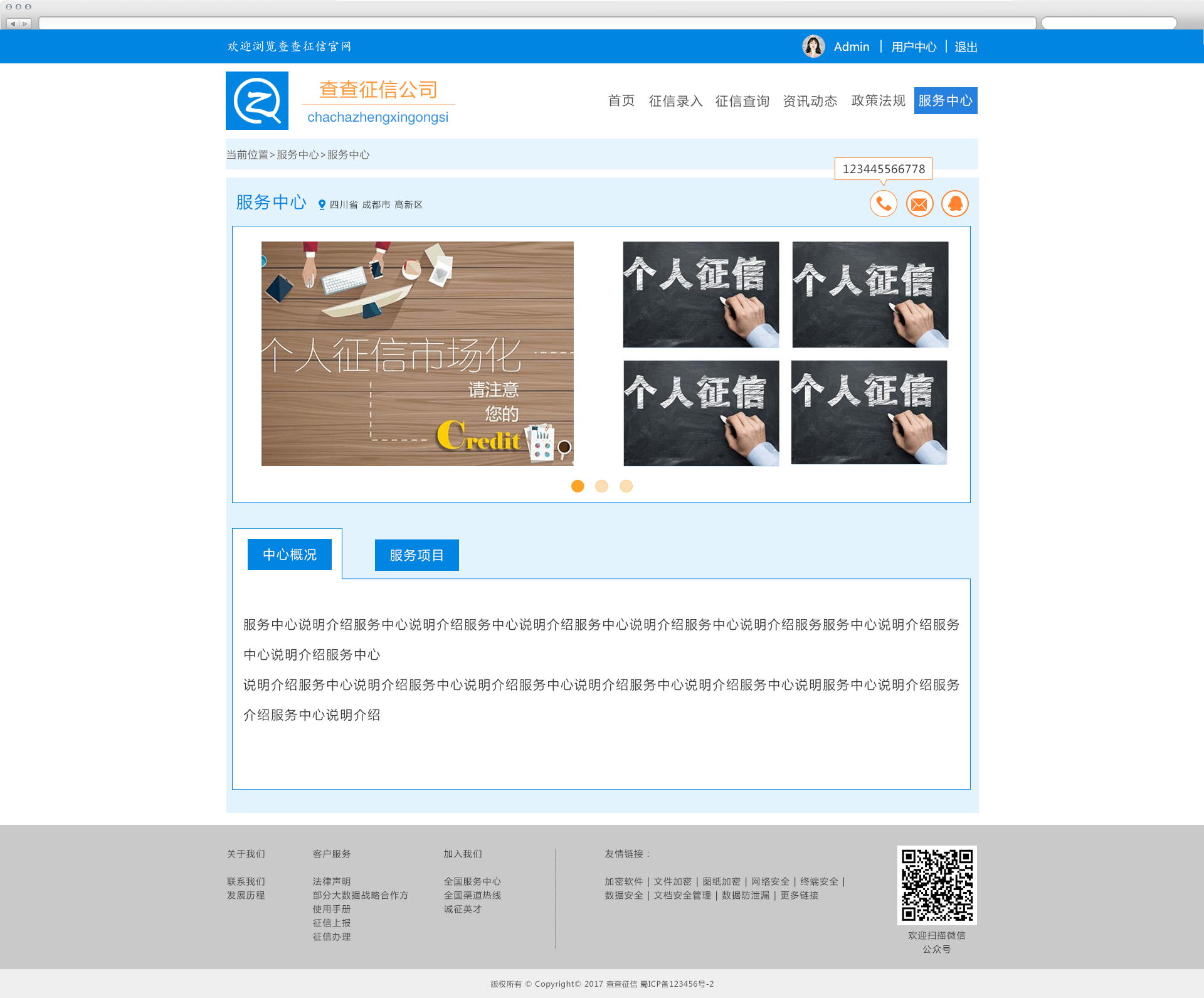
Task: Click 查查征信公司 company name text
Action: click(378, 90)
